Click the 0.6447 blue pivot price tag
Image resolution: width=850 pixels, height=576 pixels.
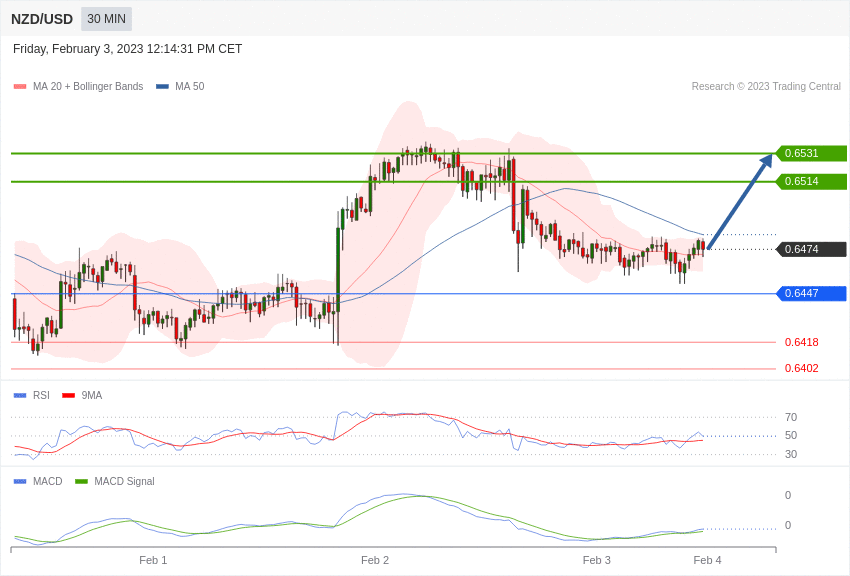coord(812,294)
